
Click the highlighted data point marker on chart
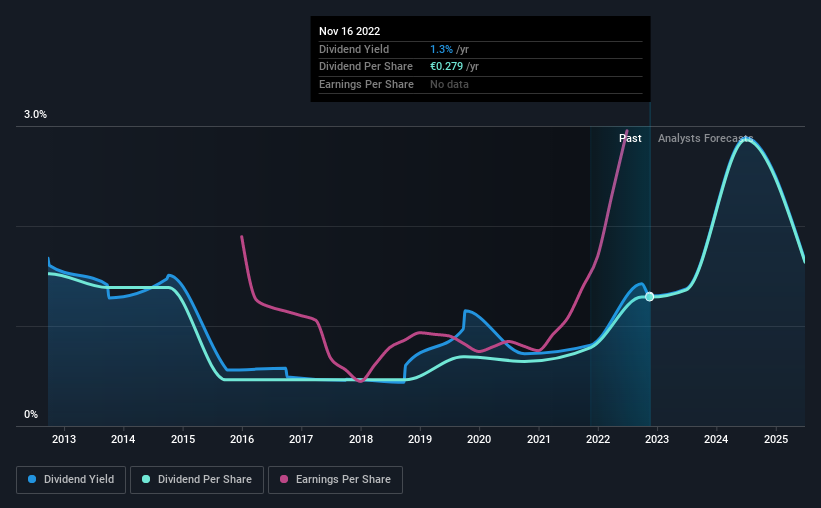point(649,297)
